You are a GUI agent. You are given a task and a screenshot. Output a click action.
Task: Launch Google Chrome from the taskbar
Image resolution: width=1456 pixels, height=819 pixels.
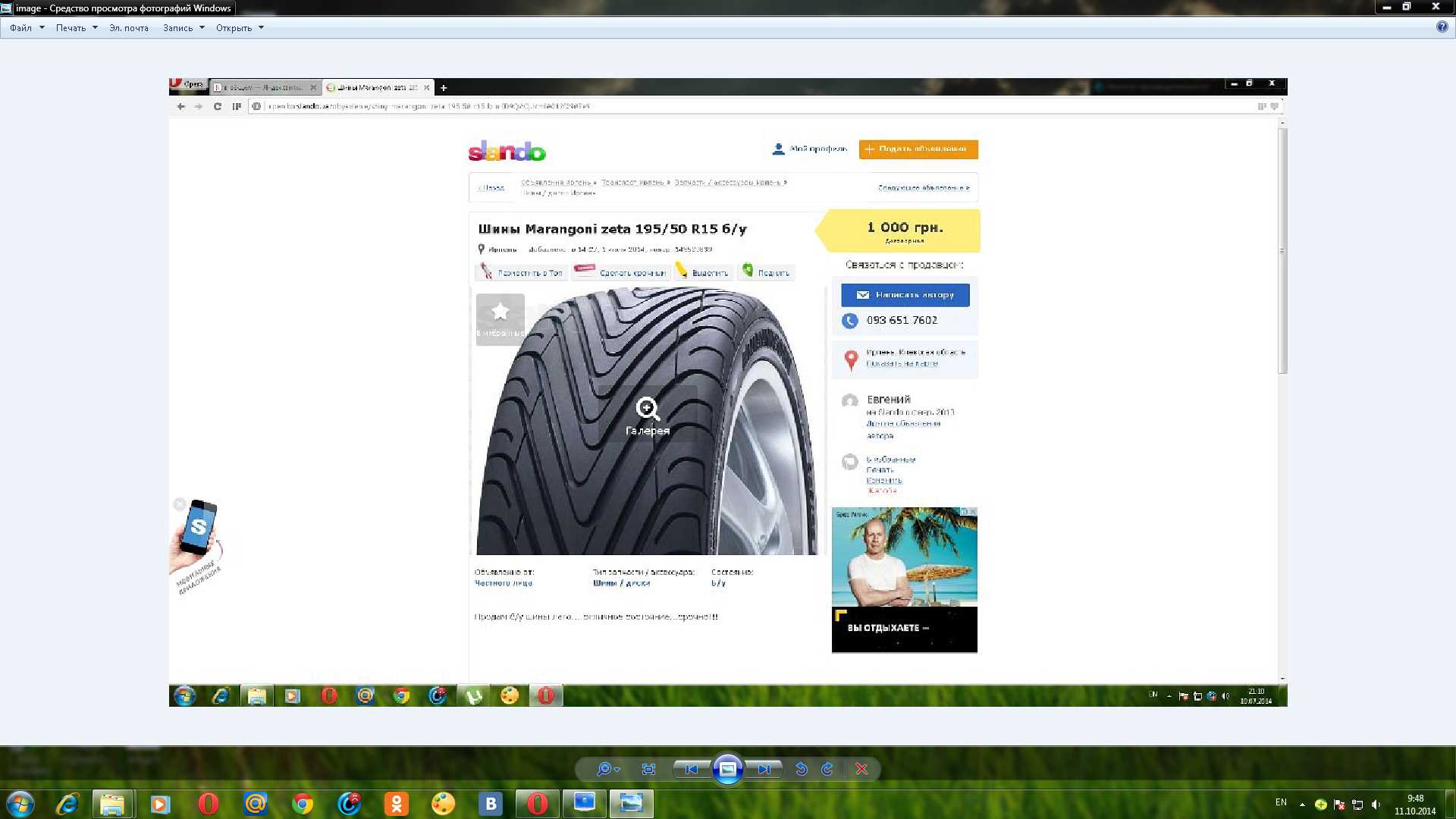303,804
